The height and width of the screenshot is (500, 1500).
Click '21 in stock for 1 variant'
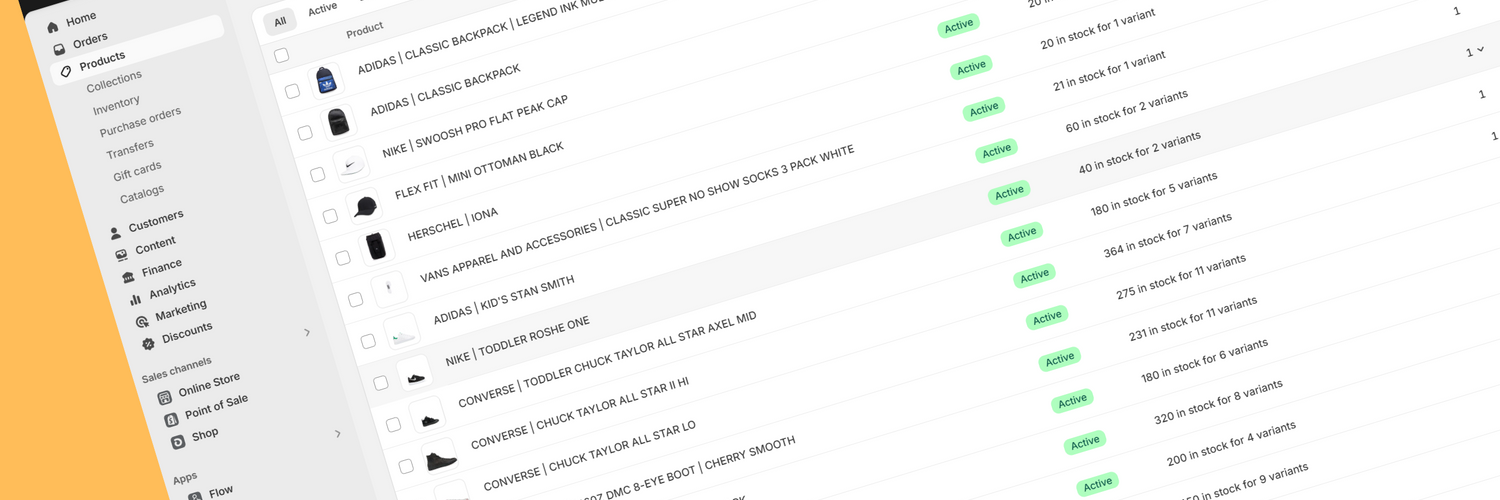pos(1109,69)
